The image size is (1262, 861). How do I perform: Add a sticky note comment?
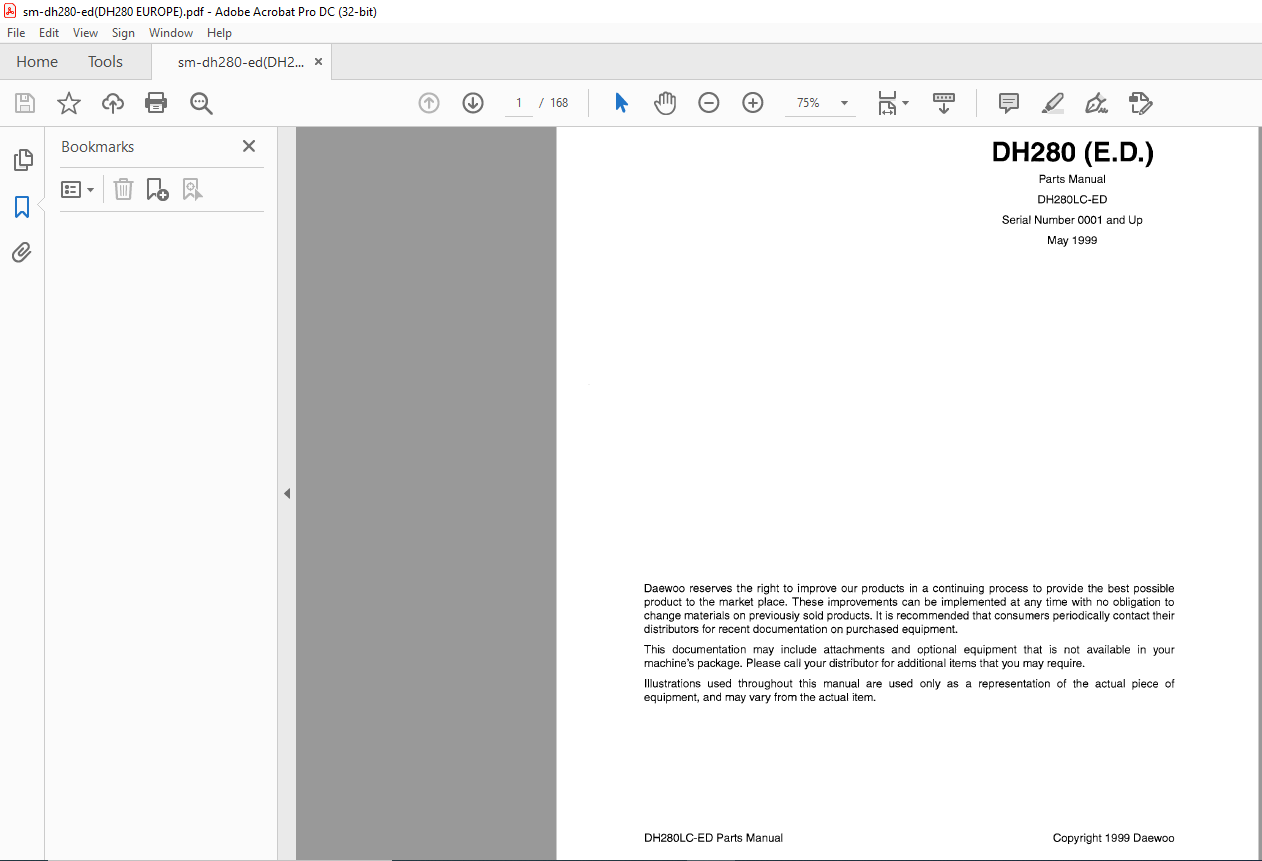coord(1009,103)
